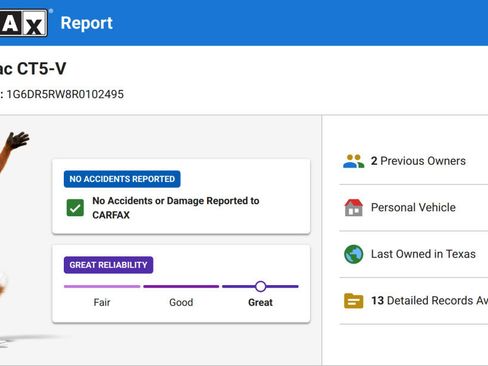
Task: Click the Fair segment of the reliability bar
Action: pos(102,286)
